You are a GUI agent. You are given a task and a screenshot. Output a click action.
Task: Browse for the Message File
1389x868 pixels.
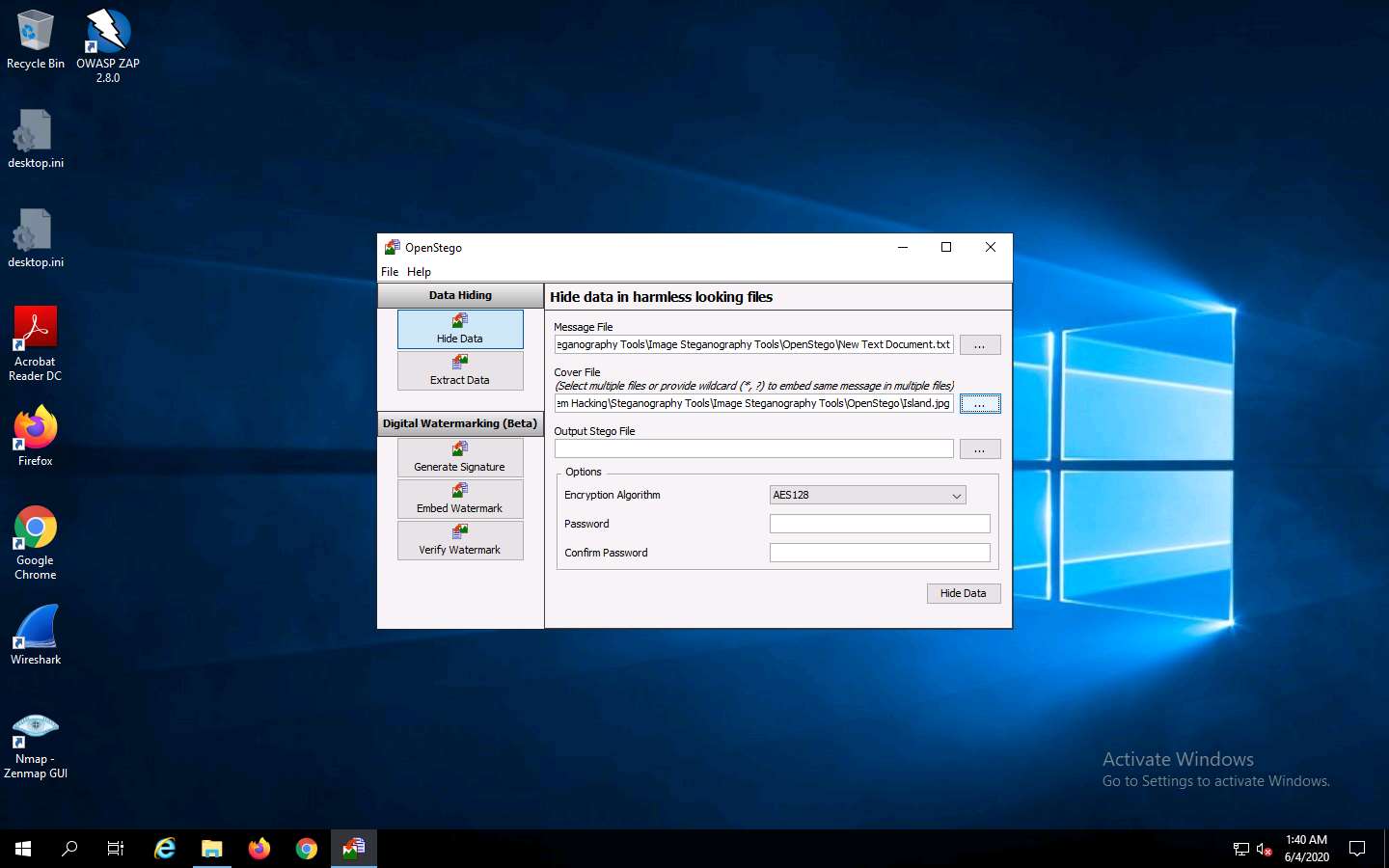[x=980, y=344]
